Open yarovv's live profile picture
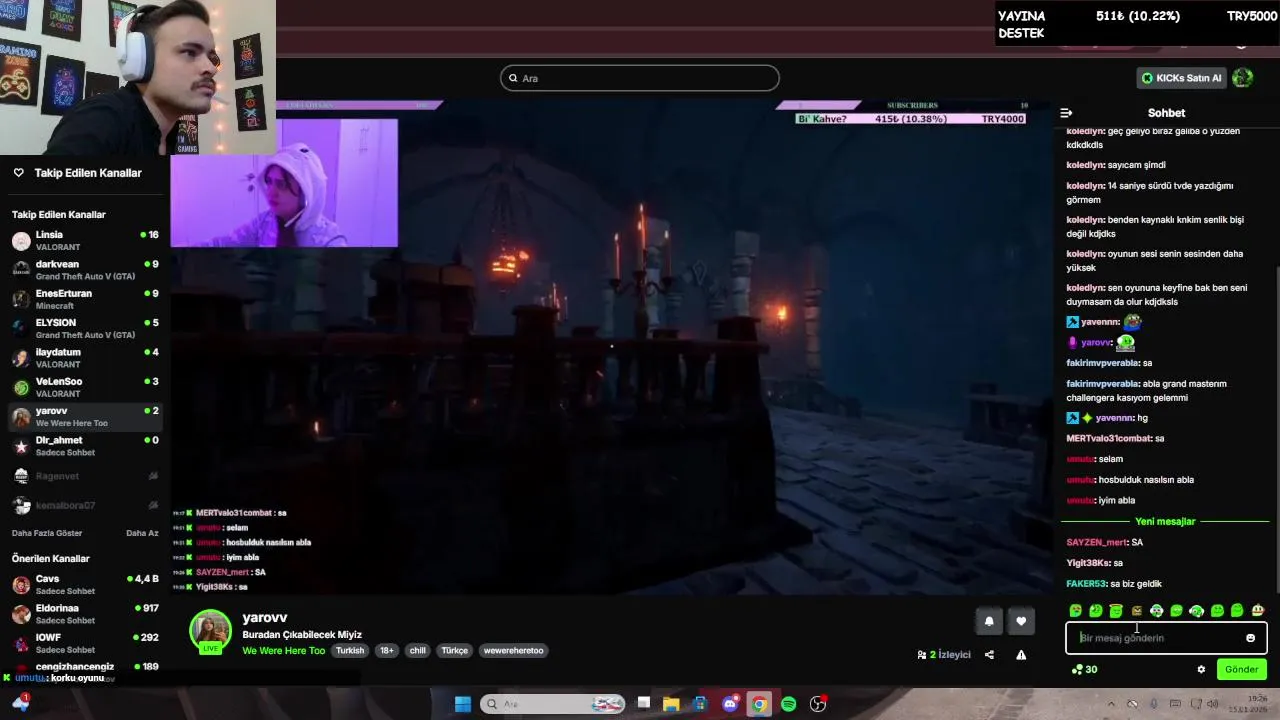The height and width of the screenshot is (720, 1280). [211, 631]
